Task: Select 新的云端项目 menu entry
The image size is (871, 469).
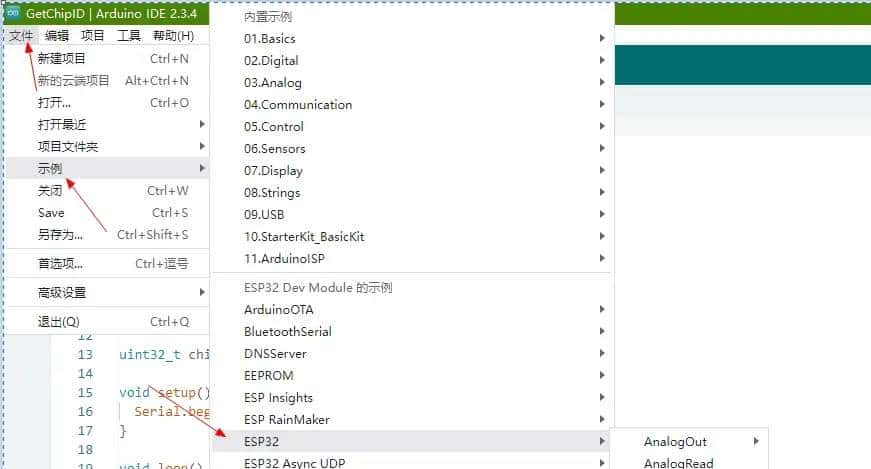Action: (x=108, y=81)
